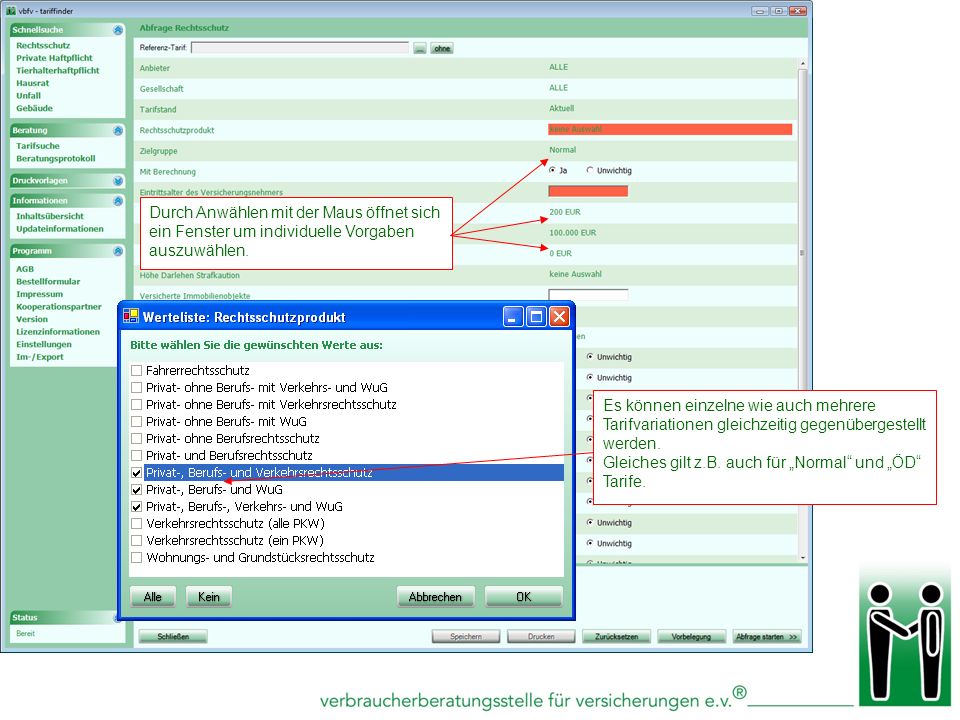
Task: Check Privat- ohne Berufs- mit WuG
Action: tap(137, 422)
